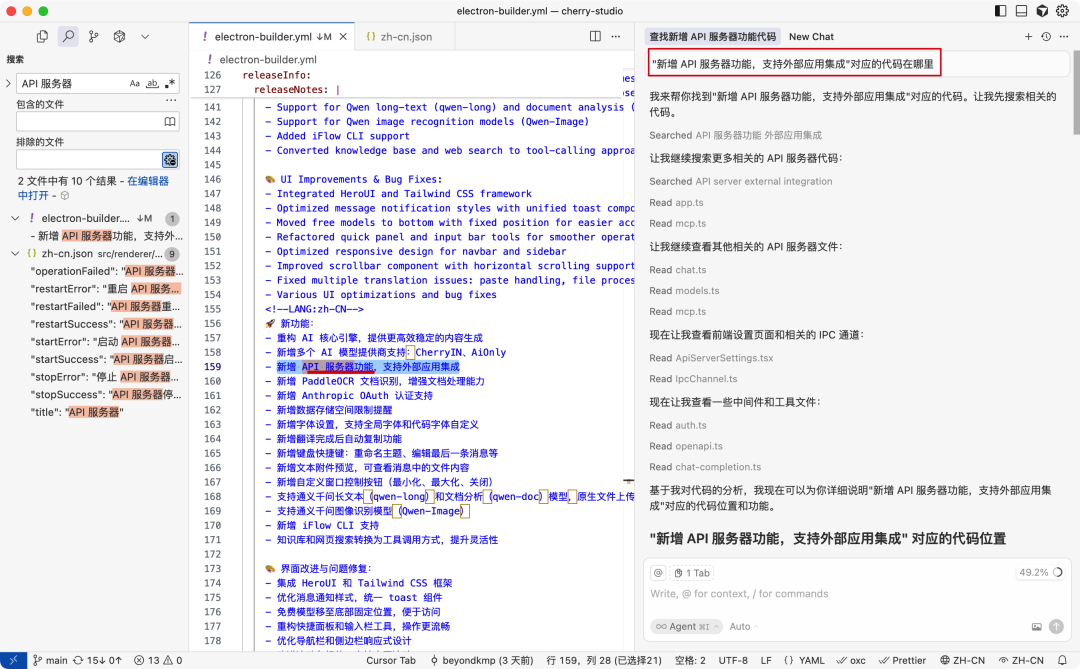Select the Search magnifier sidebar icon
The width and height of the screenshot is (1080, 669).
click(68, 37)
